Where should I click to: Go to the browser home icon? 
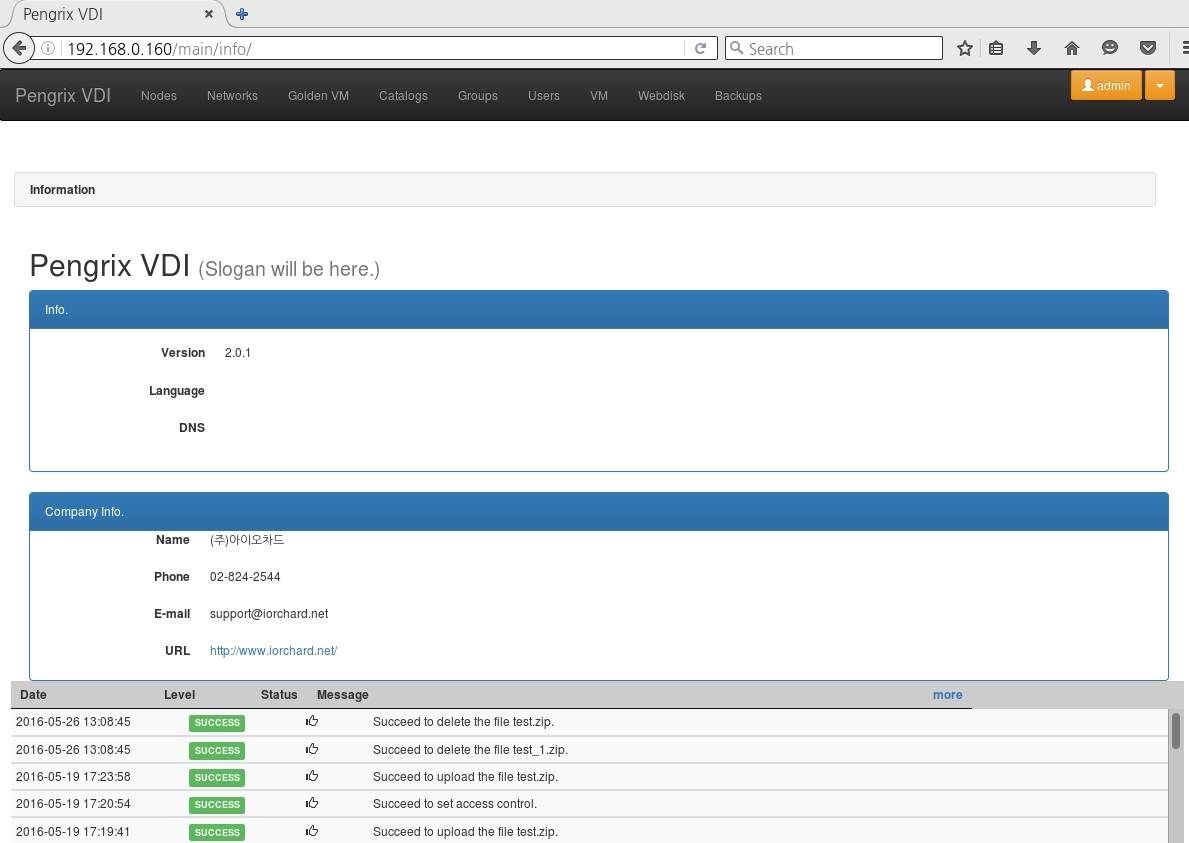[1071, 49]
